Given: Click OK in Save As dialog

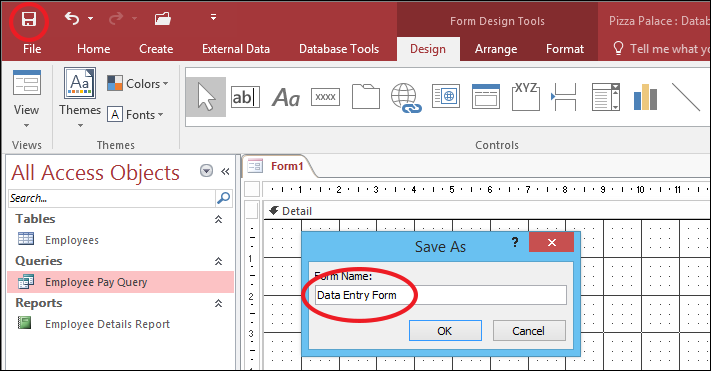Looking at the screenshot, I should pyautogui.click(x=445, y=331).
